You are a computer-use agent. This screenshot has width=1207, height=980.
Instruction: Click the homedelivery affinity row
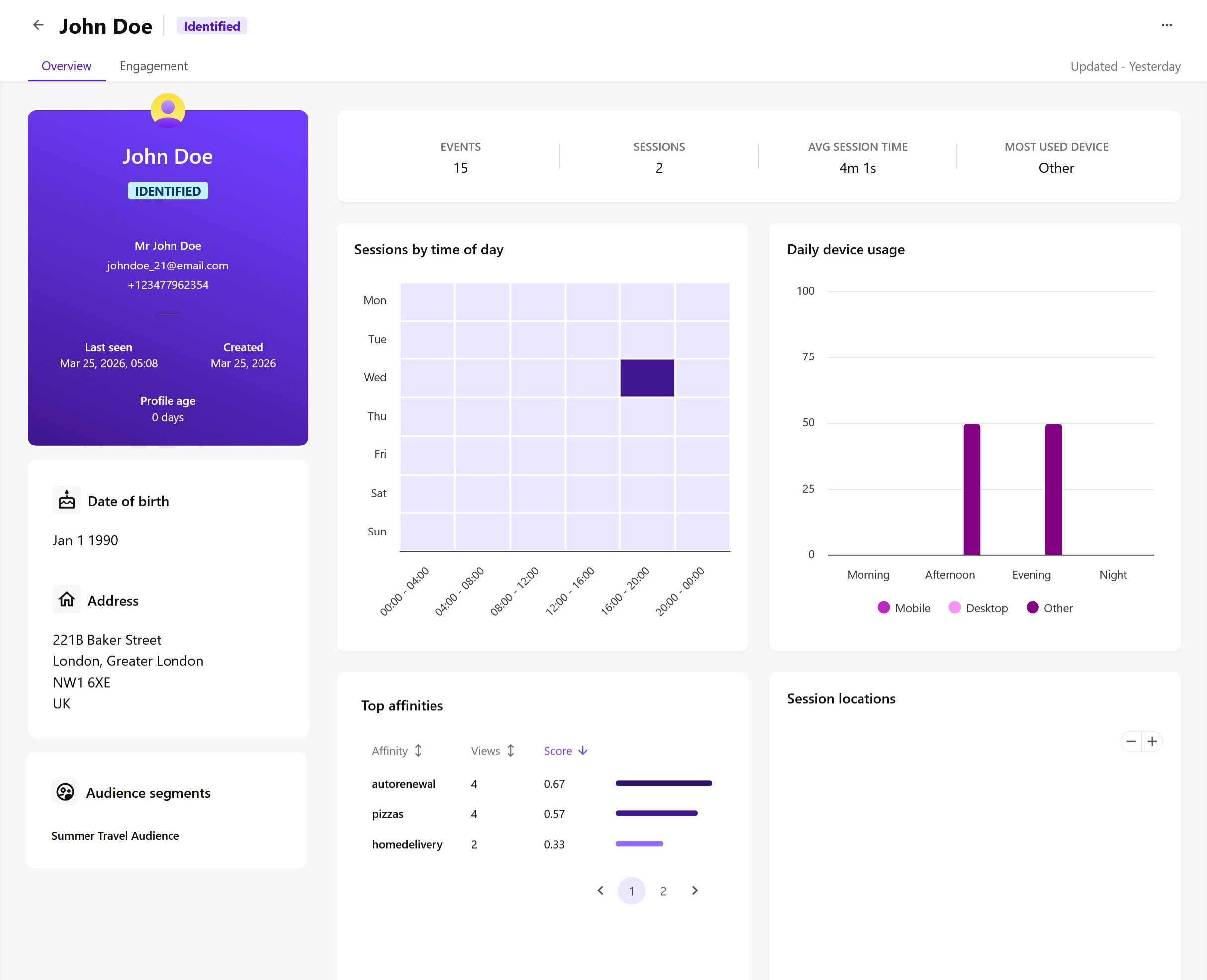point(542,844)
